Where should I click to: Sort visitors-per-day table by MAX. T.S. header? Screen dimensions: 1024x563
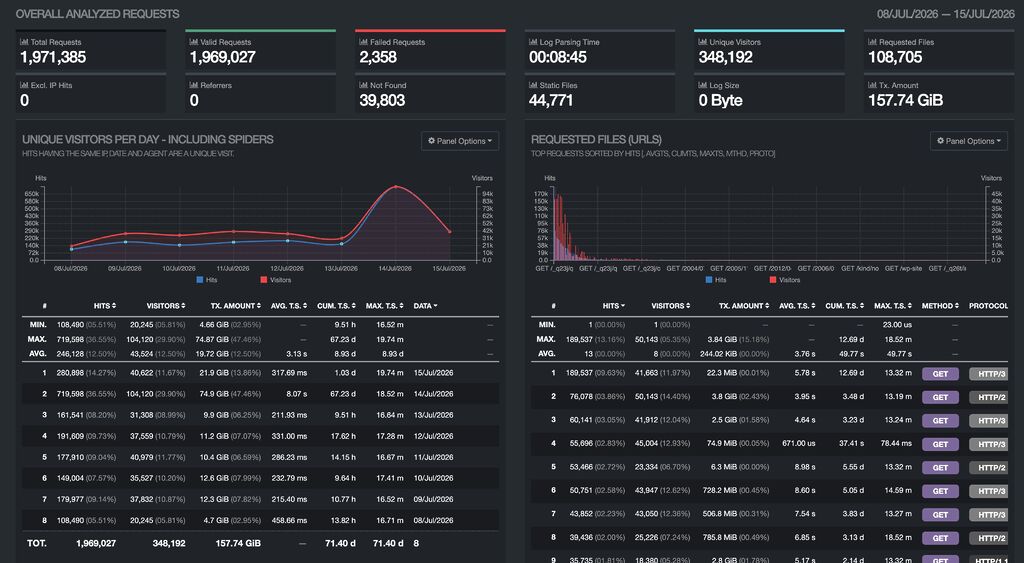[x=385, y=306]
